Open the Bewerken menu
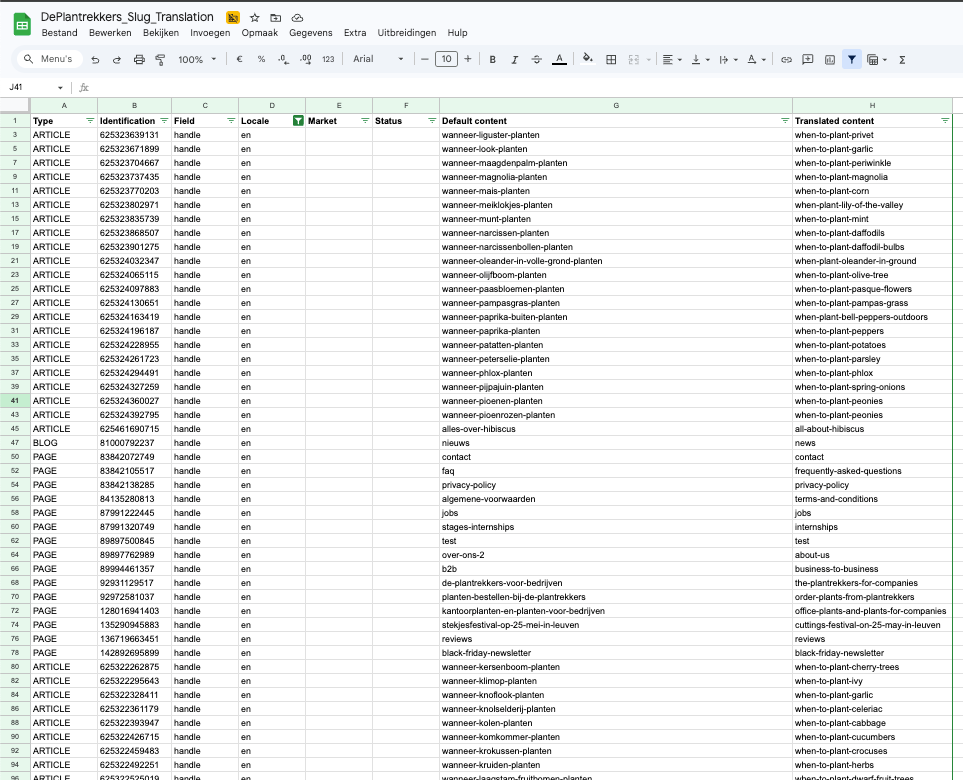 tap(110, 33)
